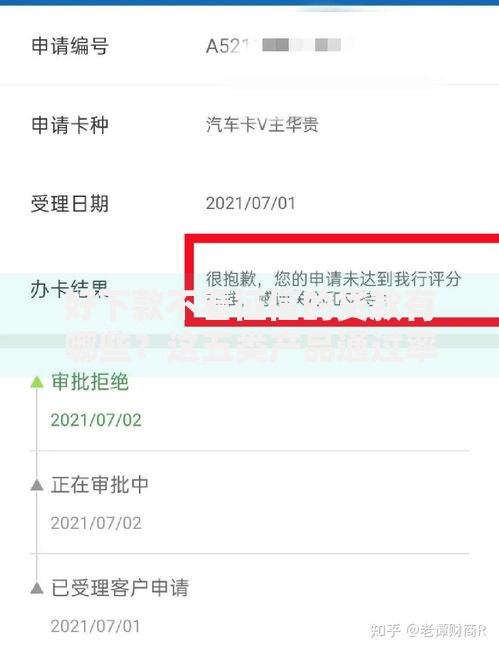This screenshot has width=499, height=651.
Task: Click the green triangle beside 审批拒绝
Action: tap(37, 382)
